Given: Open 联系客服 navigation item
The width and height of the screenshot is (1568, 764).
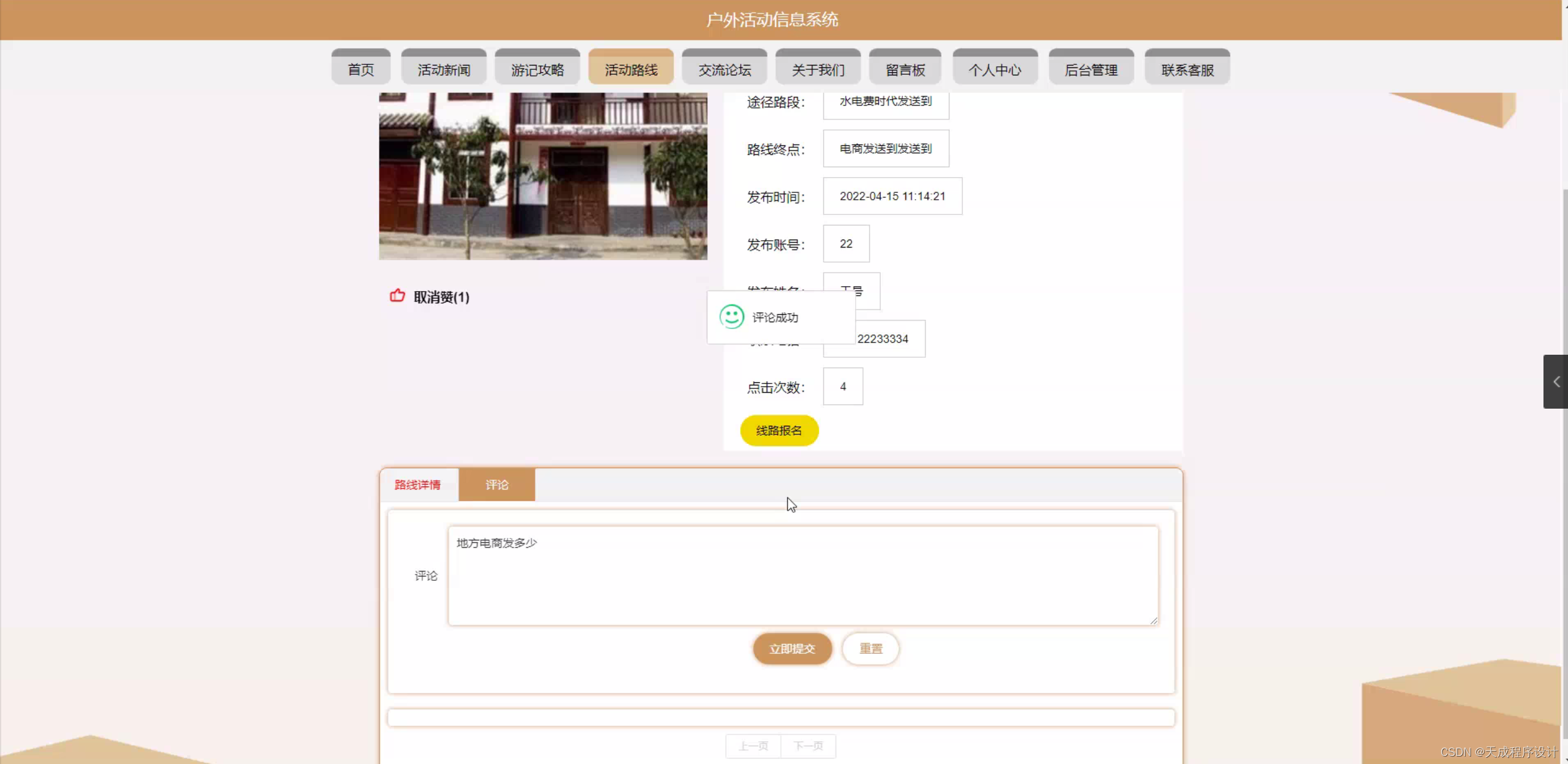Looking at the screenshot, I should [1187, 69].
